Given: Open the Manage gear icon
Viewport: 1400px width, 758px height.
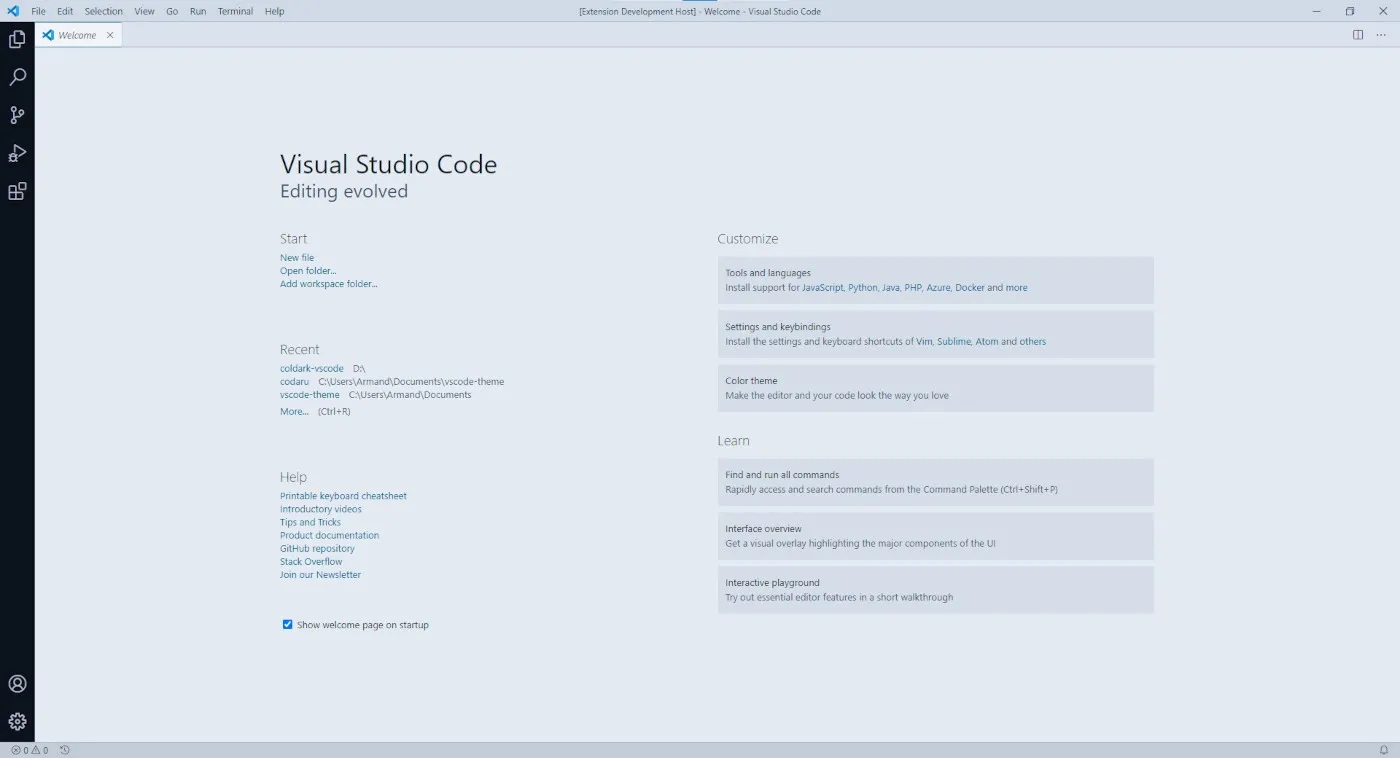Looking at the screenshot, I should tap(17, 721).
